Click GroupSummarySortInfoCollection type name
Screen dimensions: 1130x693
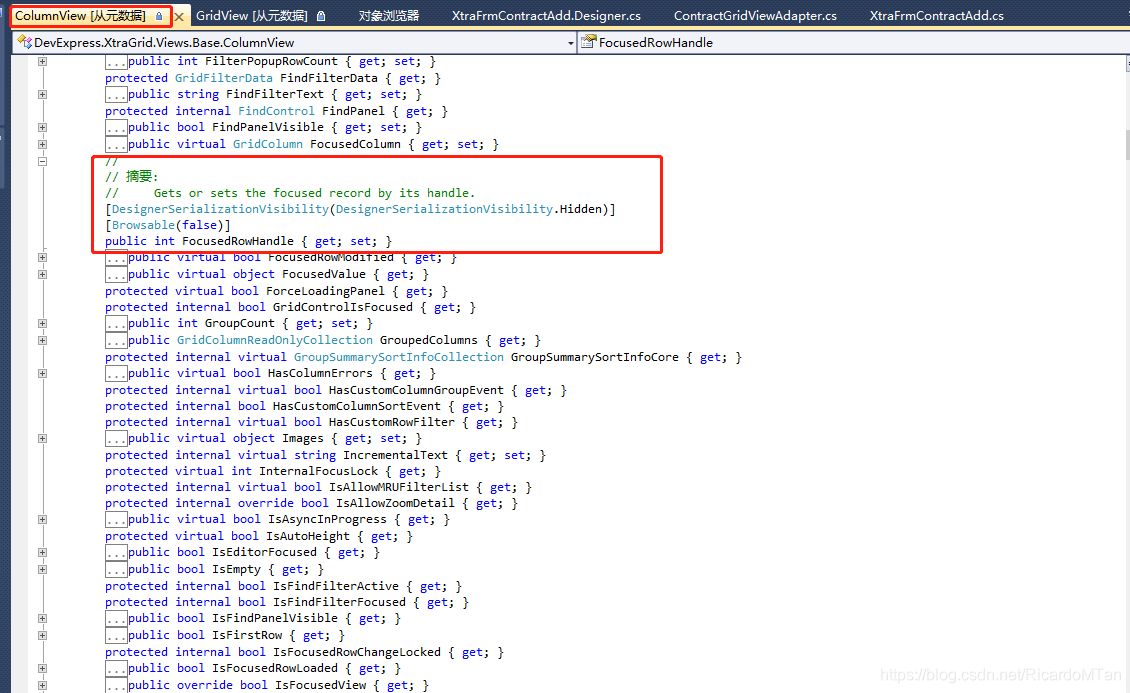pos(399,357)
